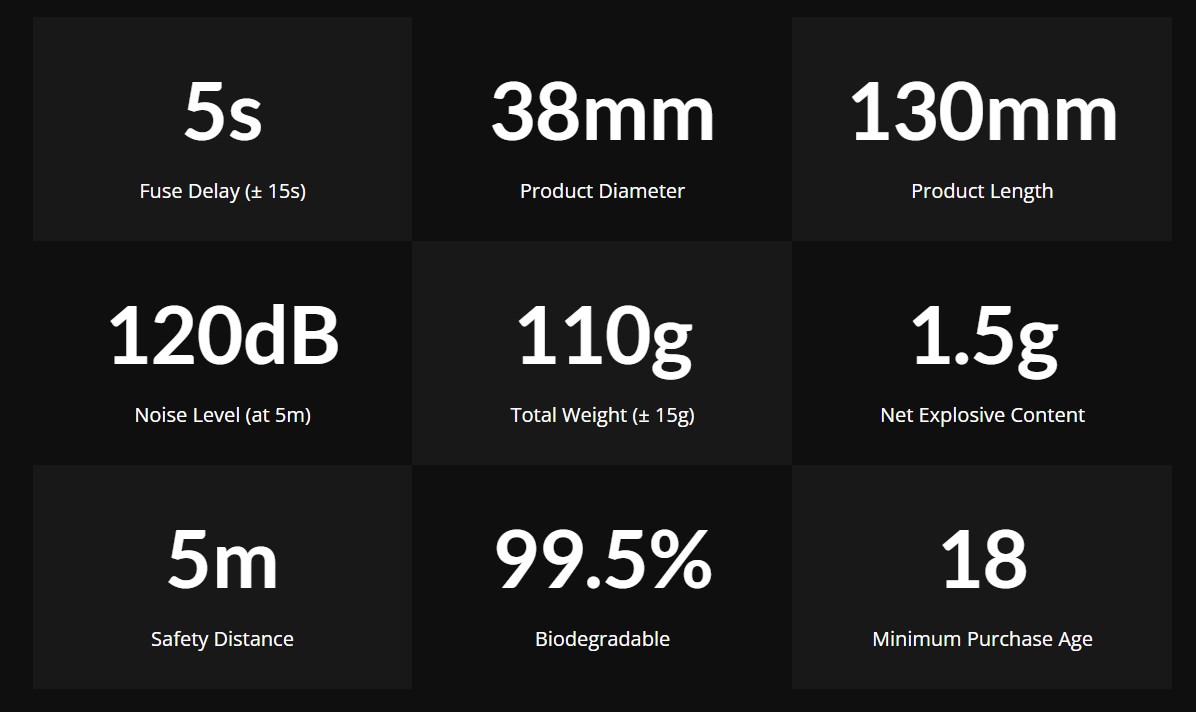Image resolution: width=1196 pixels, height=712 pixels.
Task: Select the Minimum Purchase Age label
Action: pos(982,639)
